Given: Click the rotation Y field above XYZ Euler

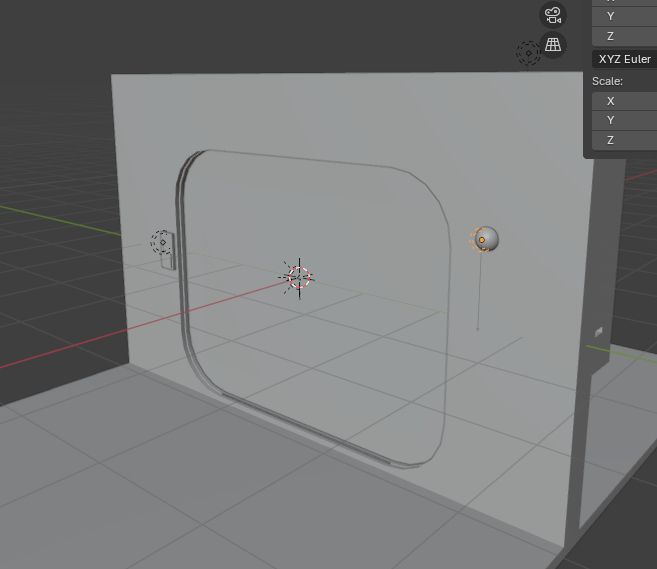Looking at the screenshot, I should pyautogui.click(x=624, y=16).
